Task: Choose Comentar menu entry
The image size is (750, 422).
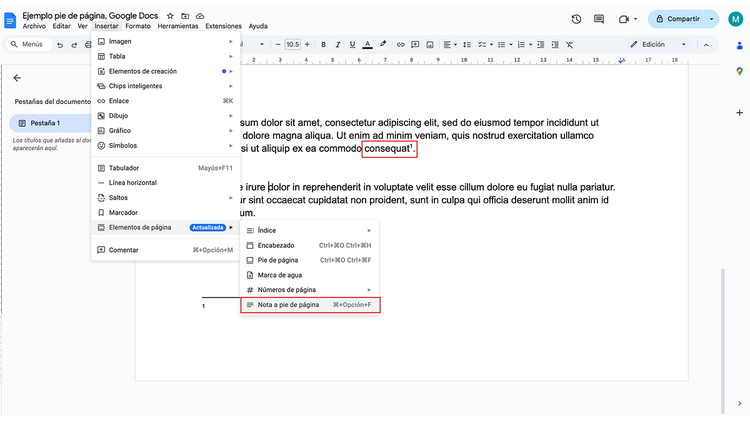Action: point(165,250)
